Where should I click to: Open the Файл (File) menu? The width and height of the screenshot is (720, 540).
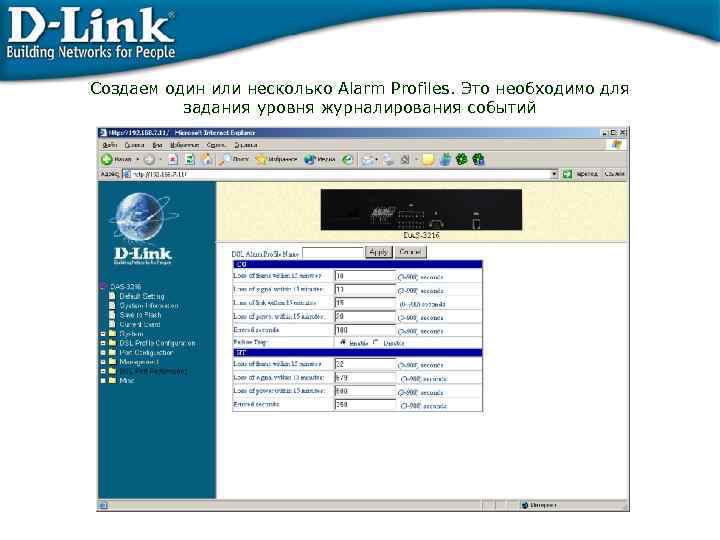coord(109,145)
